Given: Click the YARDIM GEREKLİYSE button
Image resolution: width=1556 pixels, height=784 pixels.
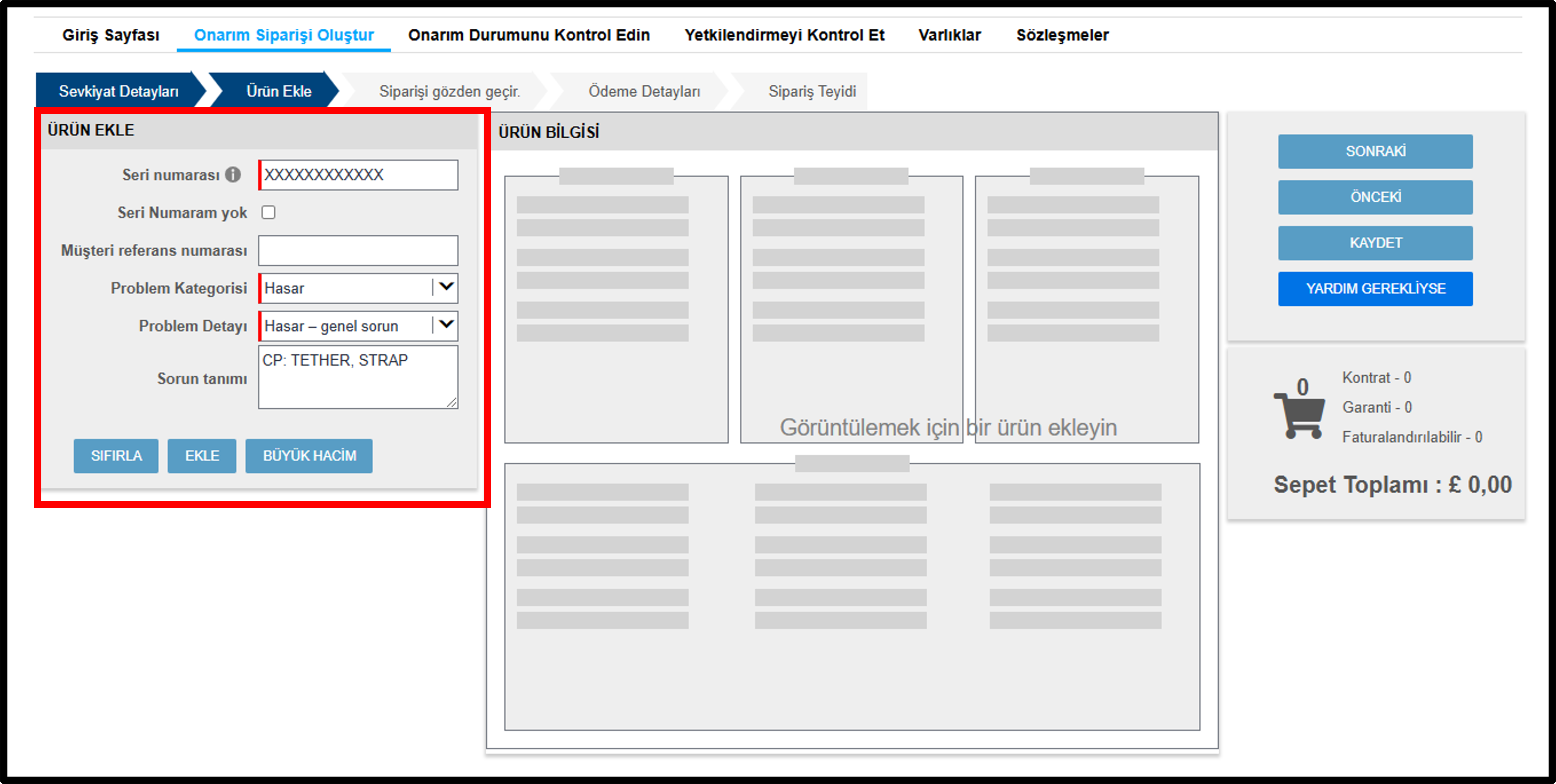Looking at the screenshot, I should [x=1375, y=289].
